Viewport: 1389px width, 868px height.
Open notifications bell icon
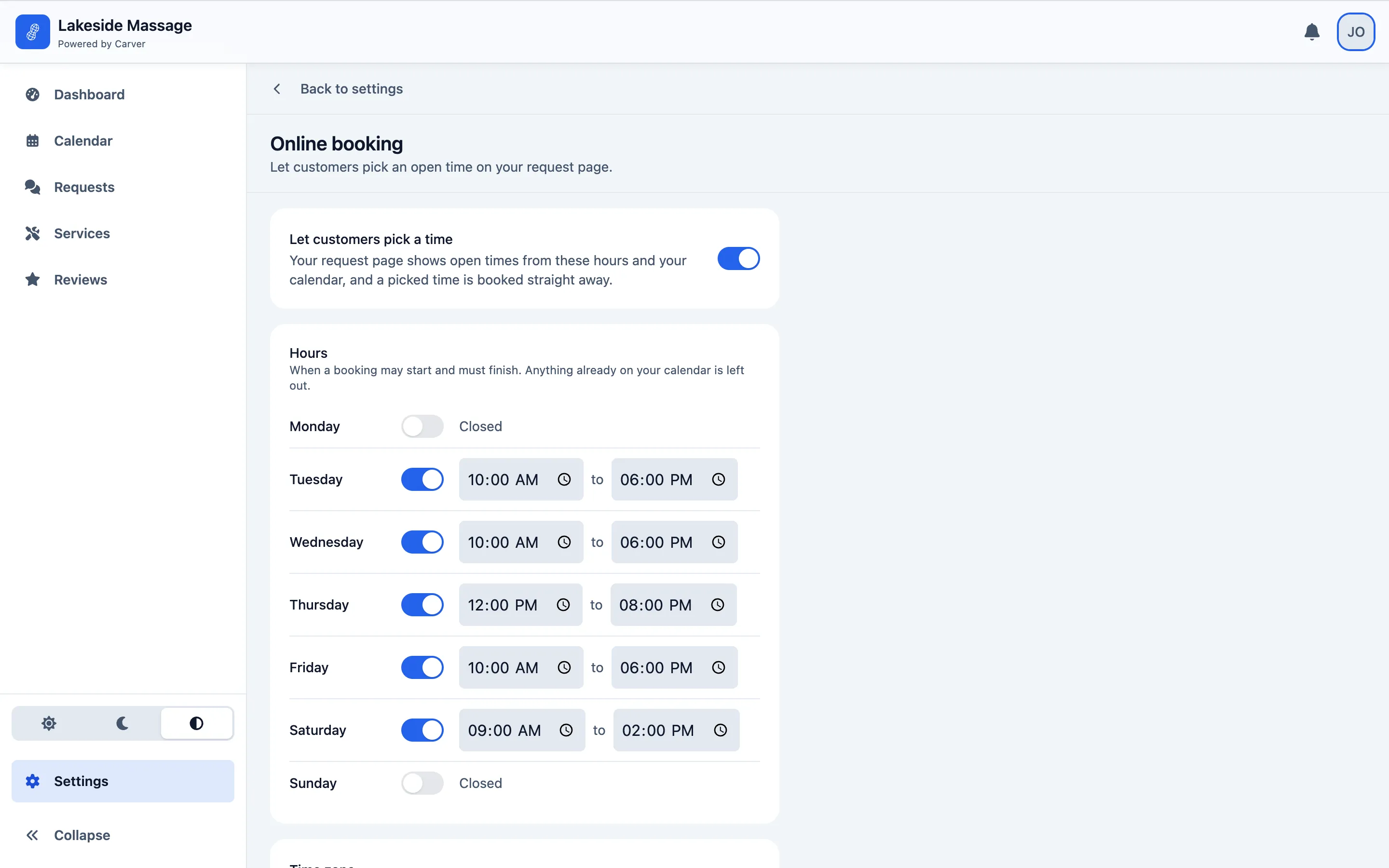click(x=1311, y=31)
